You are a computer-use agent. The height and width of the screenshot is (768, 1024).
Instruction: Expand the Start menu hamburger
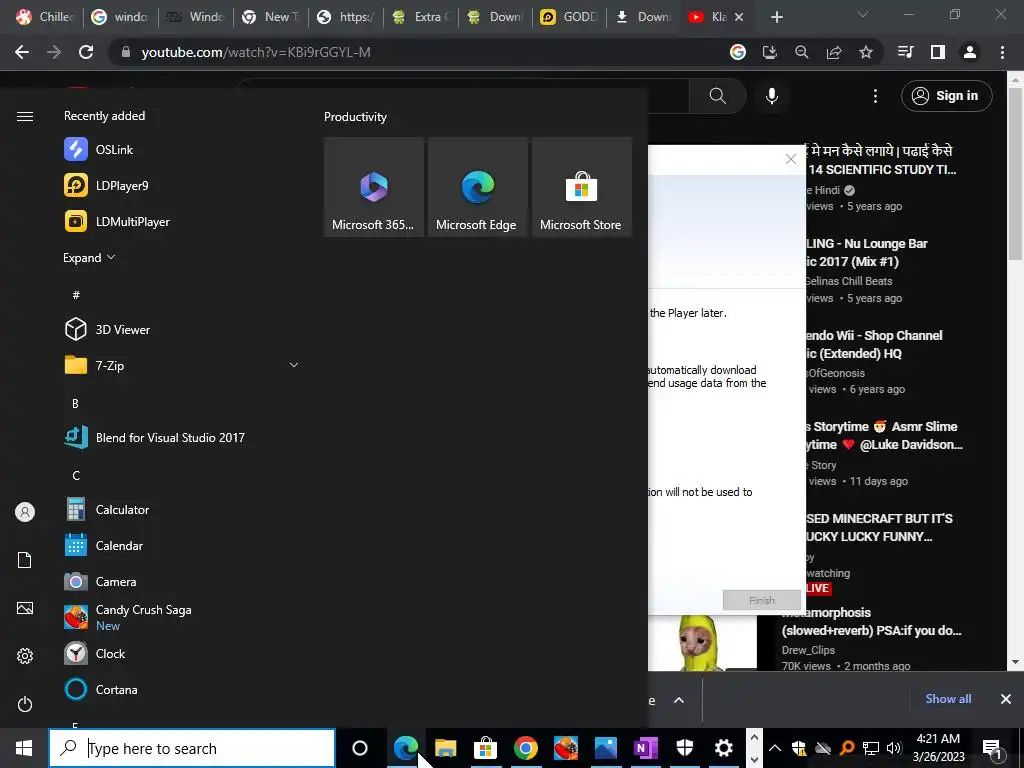[x=25, y=116]
